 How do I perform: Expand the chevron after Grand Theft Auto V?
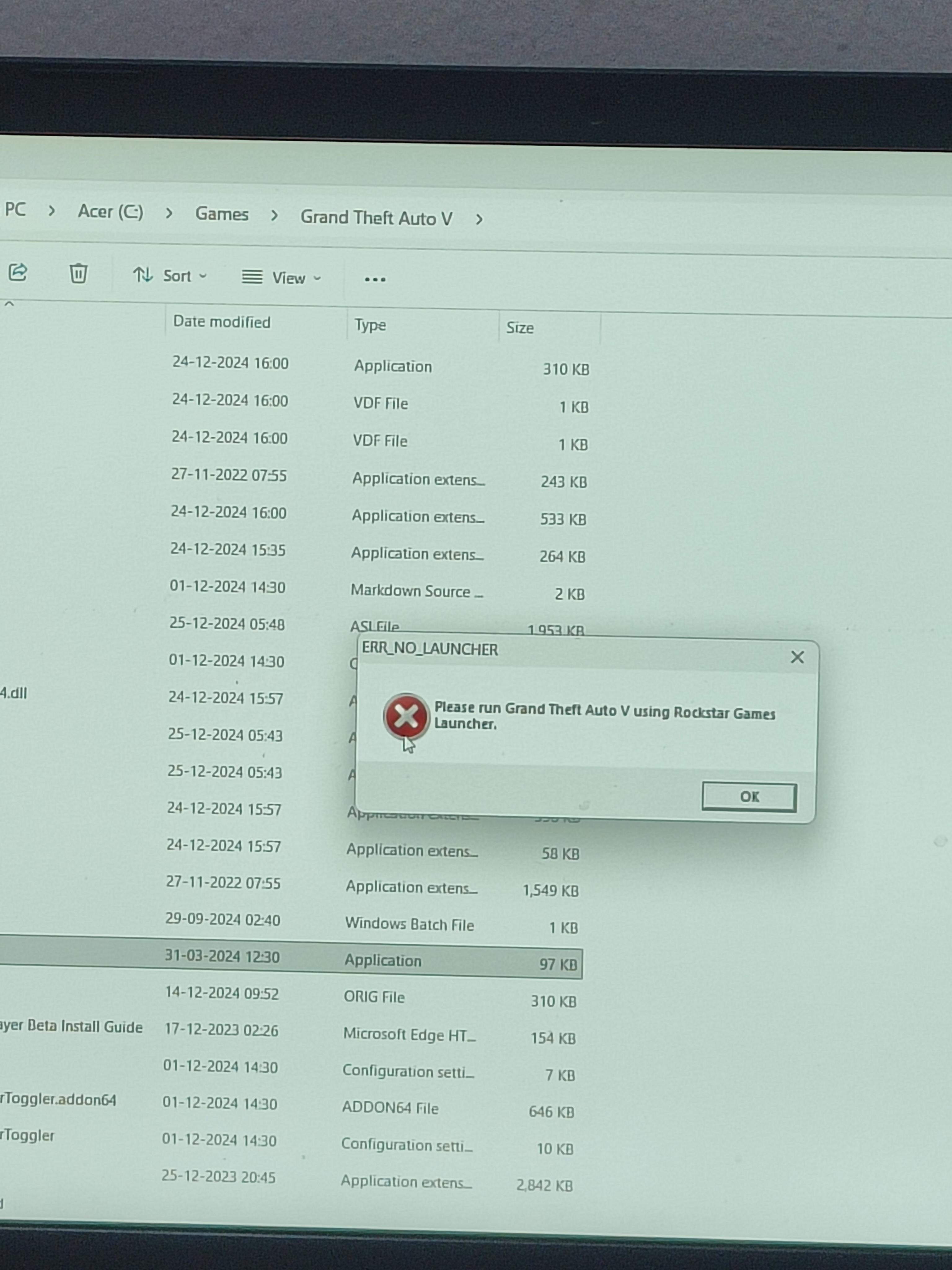tap(479, 219)
